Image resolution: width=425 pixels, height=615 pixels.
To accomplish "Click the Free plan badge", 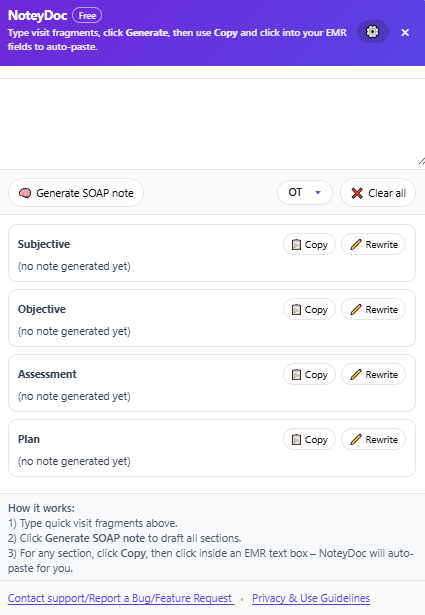I will click(x=87, y=16).
